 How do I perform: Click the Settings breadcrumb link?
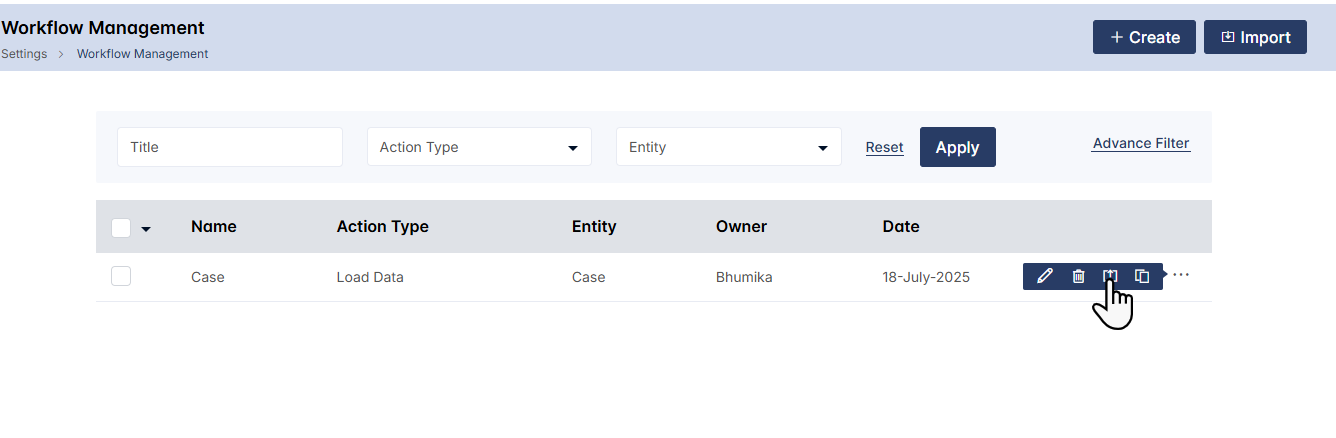24,54
